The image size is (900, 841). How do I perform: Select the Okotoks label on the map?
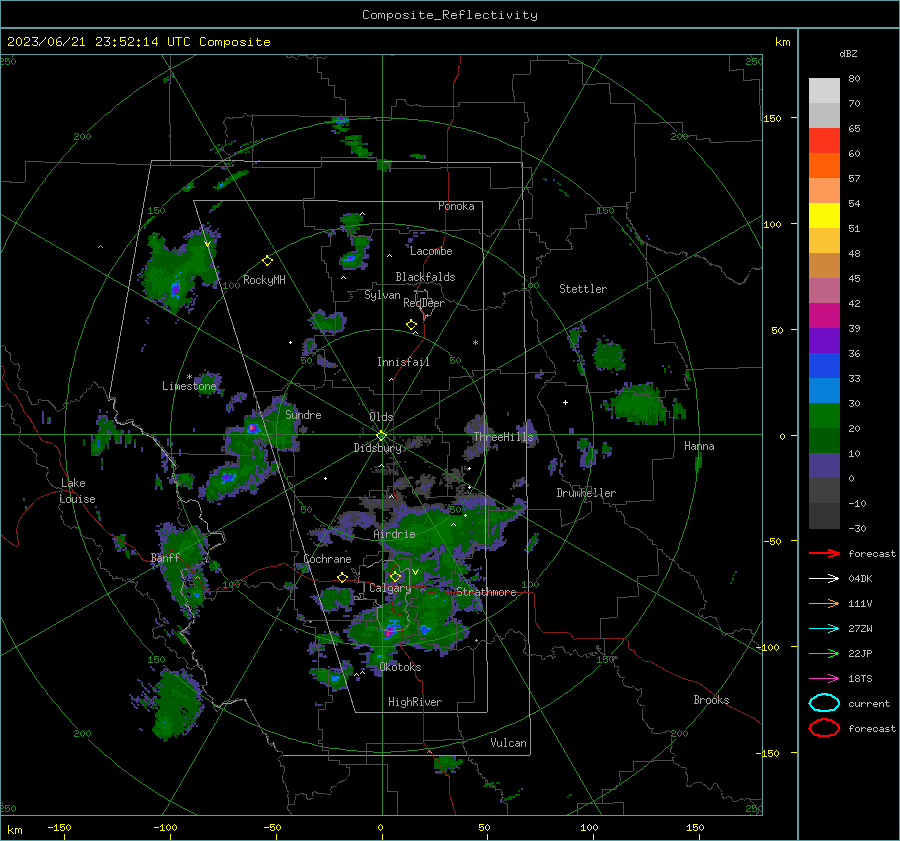pos(400,667)
